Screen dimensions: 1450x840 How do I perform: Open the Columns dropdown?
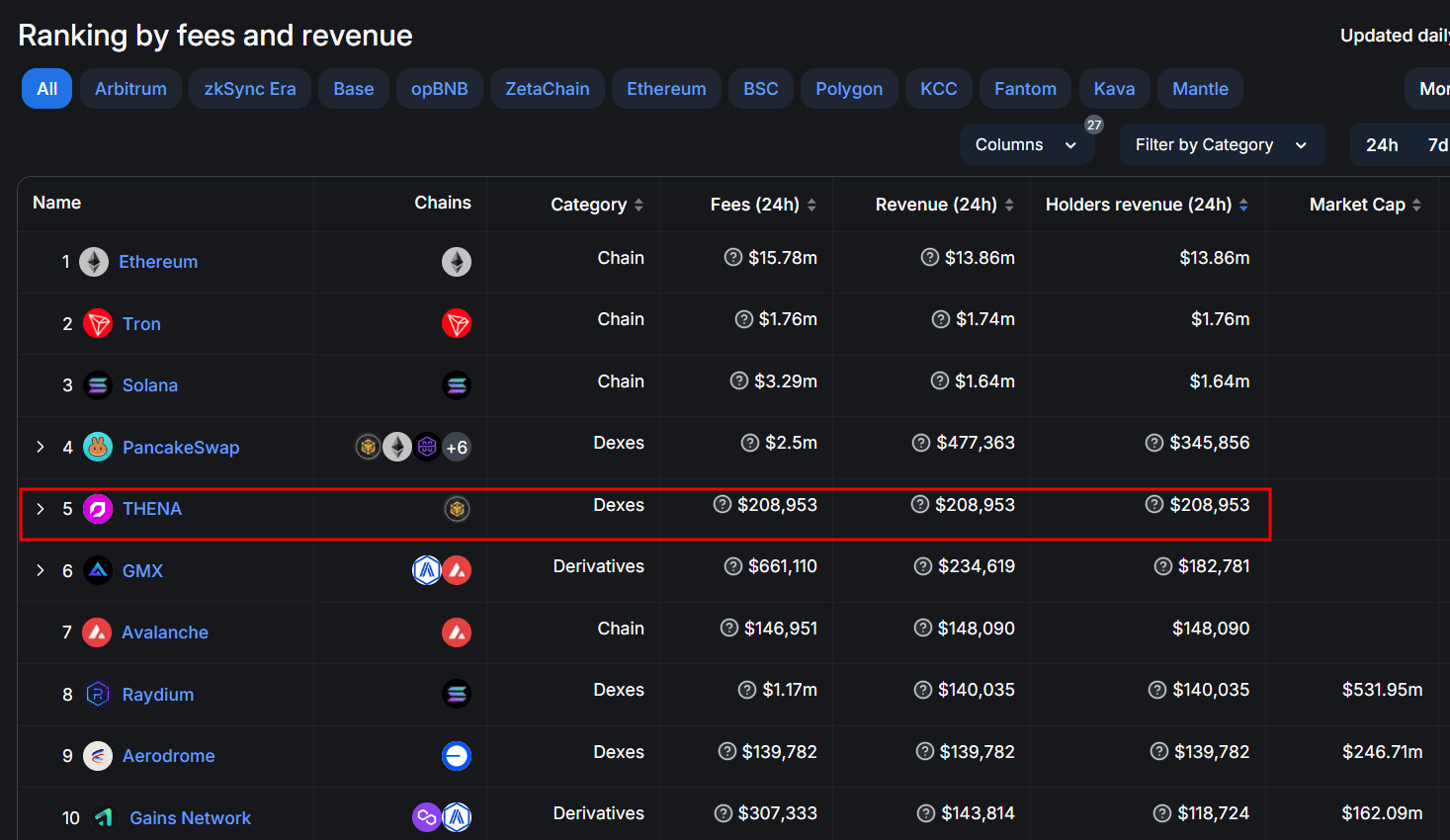(x=1027, y=144)
